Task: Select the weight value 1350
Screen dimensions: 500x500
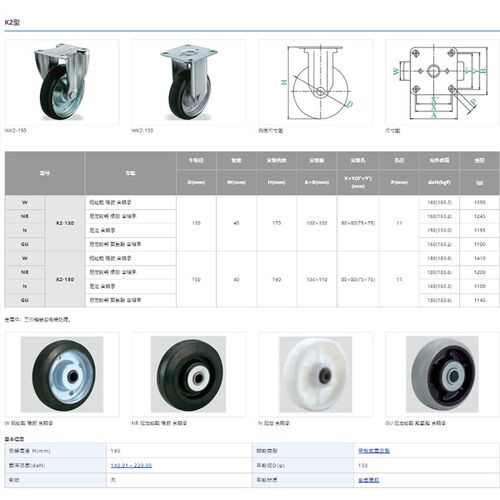Action: [480, 202]
